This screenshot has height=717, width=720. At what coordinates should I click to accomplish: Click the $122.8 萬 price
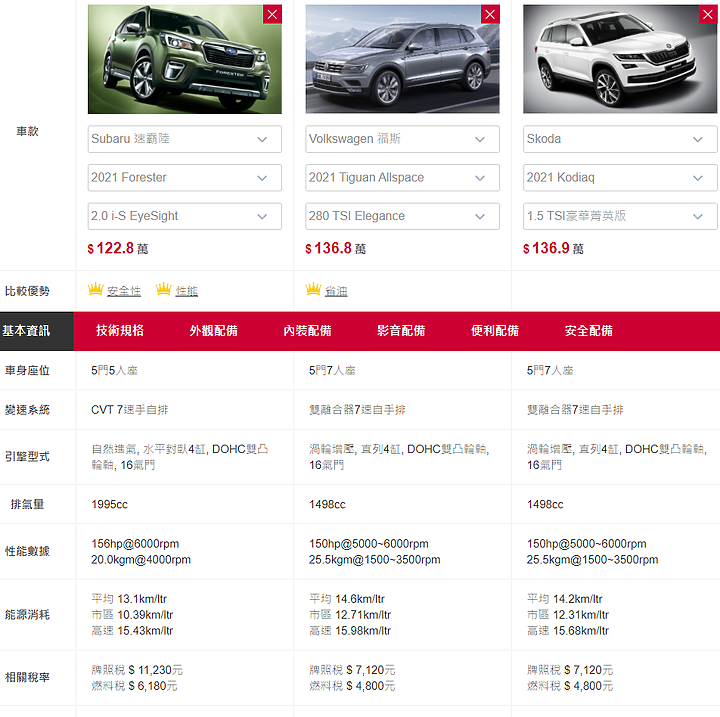118,248
